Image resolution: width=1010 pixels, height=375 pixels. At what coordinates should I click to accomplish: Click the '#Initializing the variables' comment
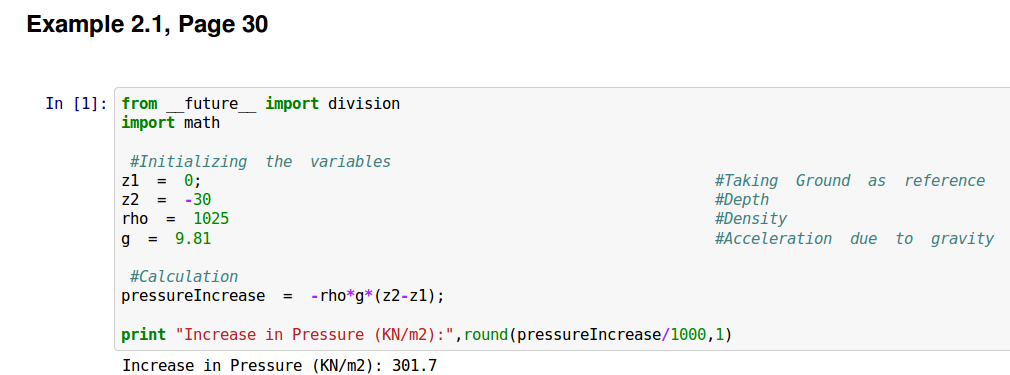click(260, 161)
